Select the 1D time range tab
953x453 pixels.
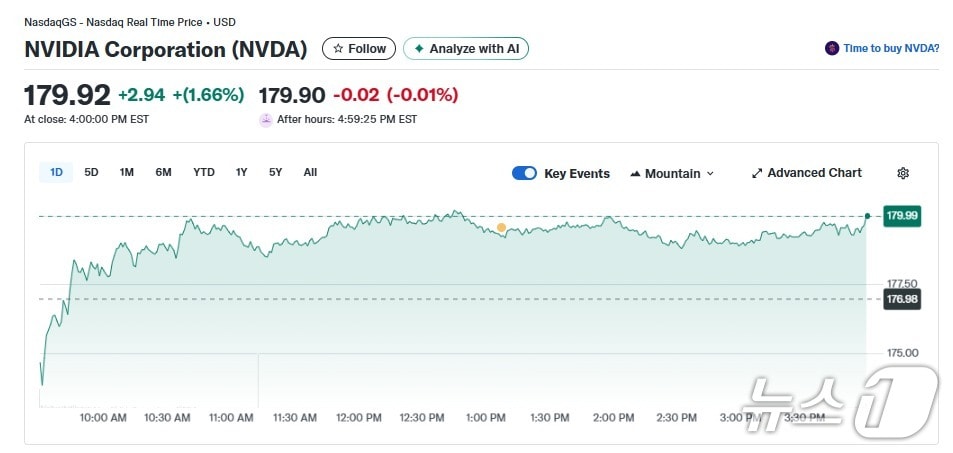(56, 172)
